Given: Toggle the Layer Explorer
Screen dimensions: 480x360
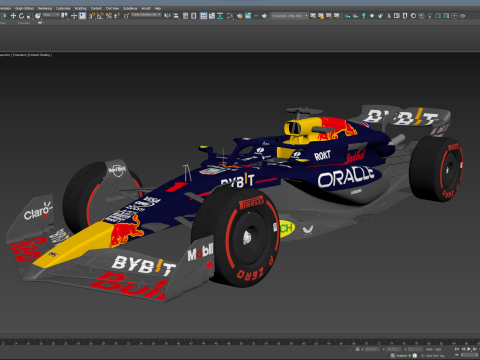Looking at the screenshot, I should click(x=193, y=16).
